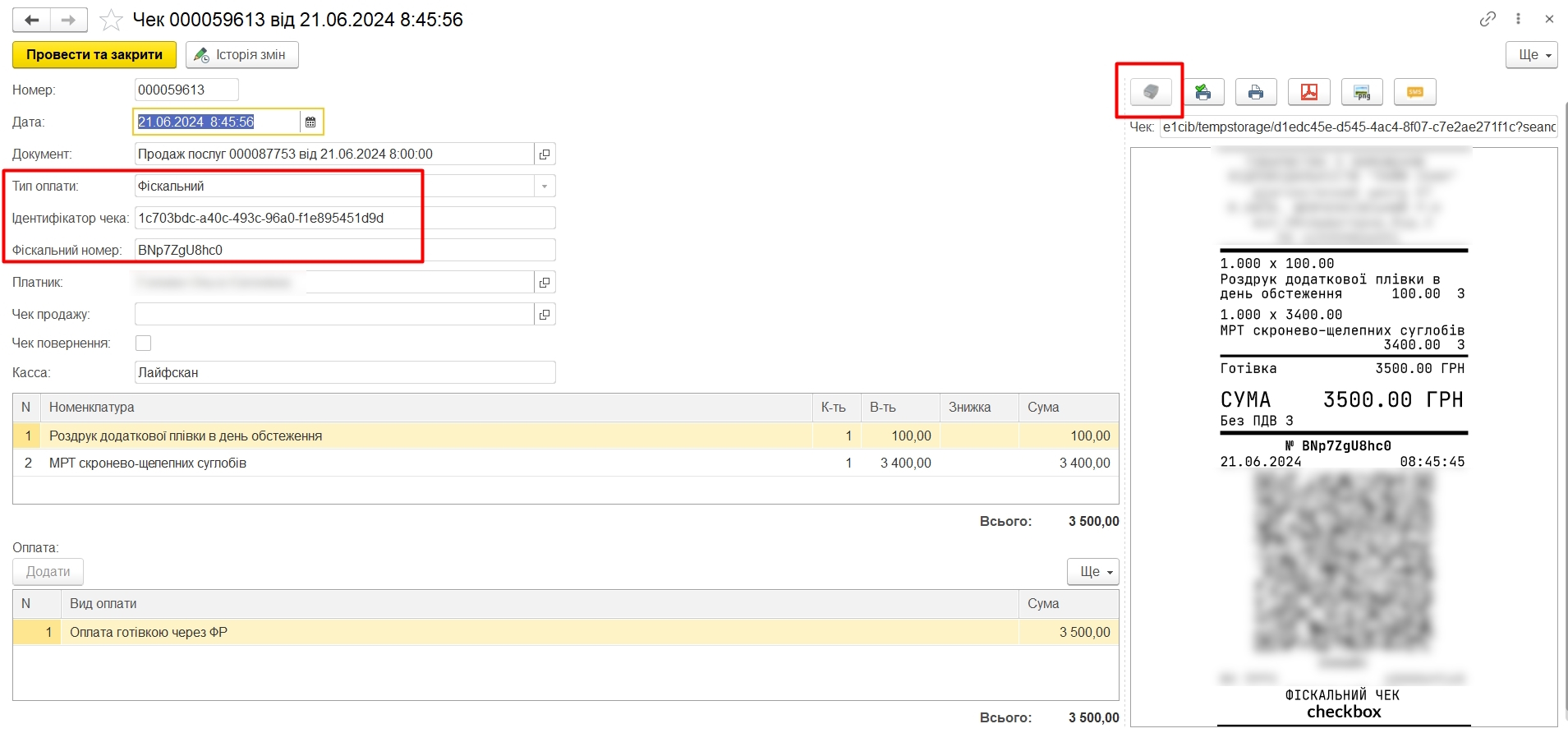1568x733 pixels.
Task: Open the top-right Ще menu
Action: coord(1531,55)
